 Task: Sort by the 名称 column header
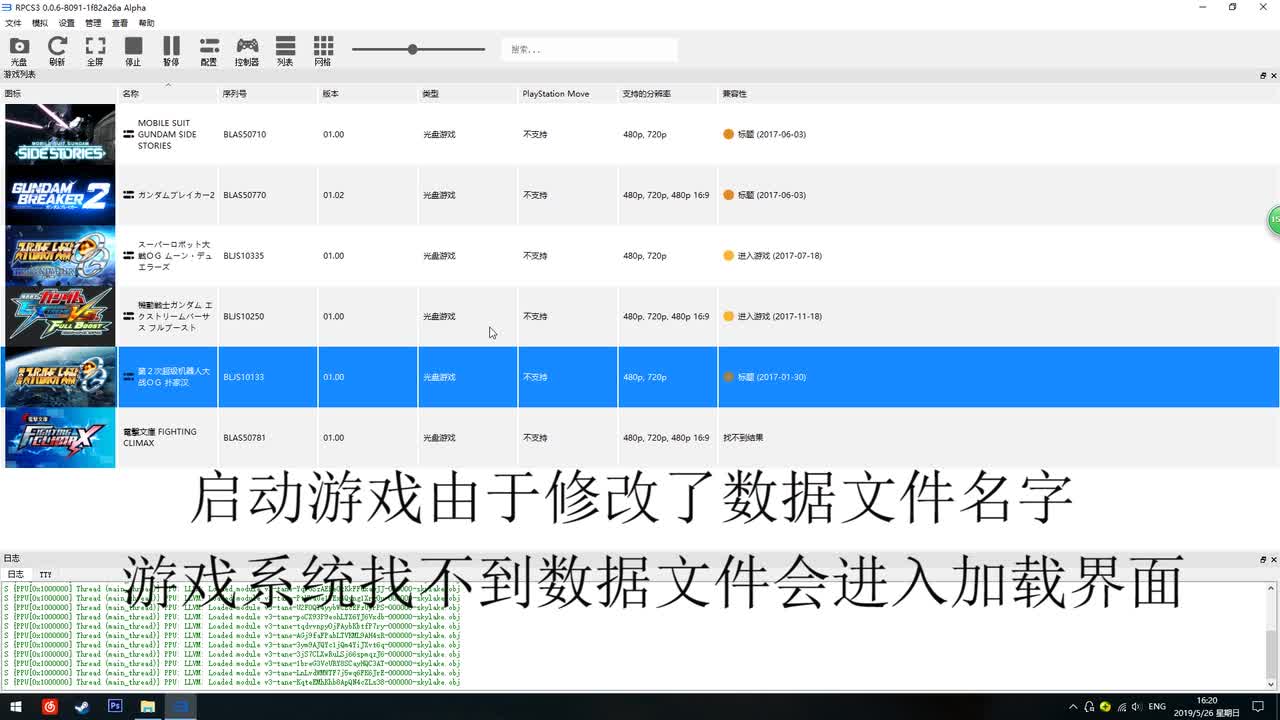click(168, 94)
